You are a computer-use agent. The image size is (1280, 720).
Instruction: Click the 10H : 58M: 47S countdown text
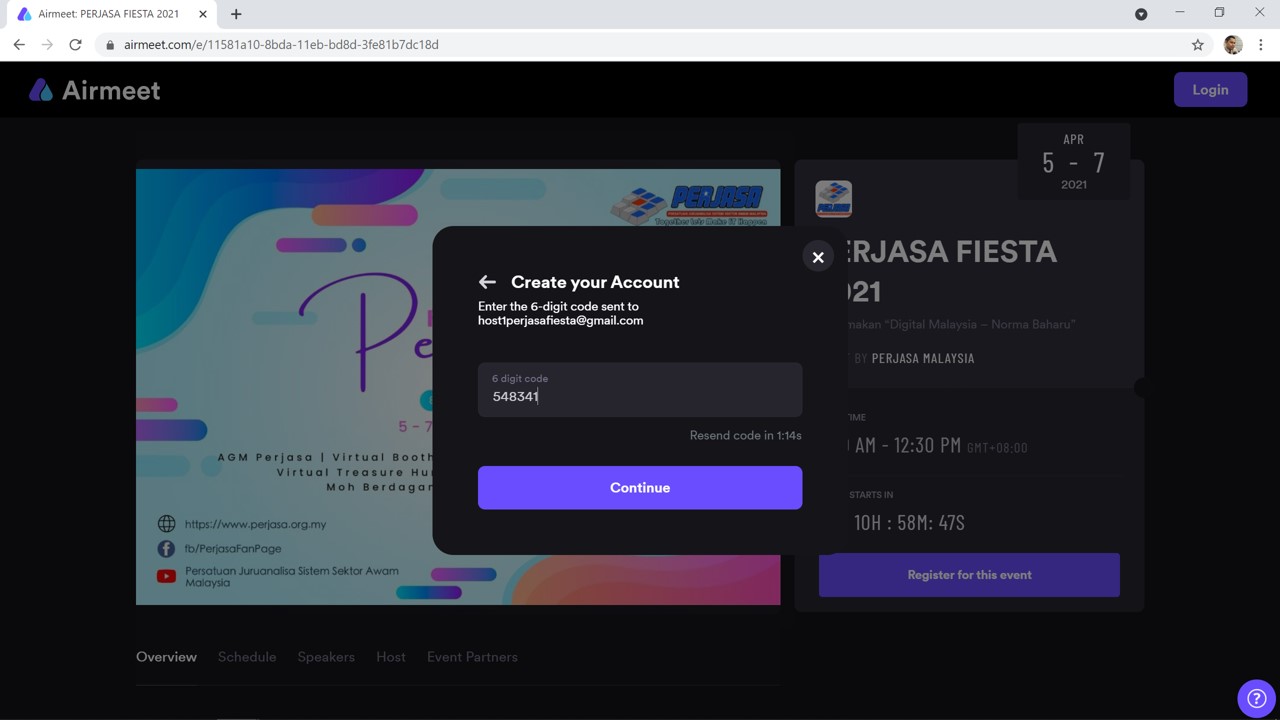point(909,522)
